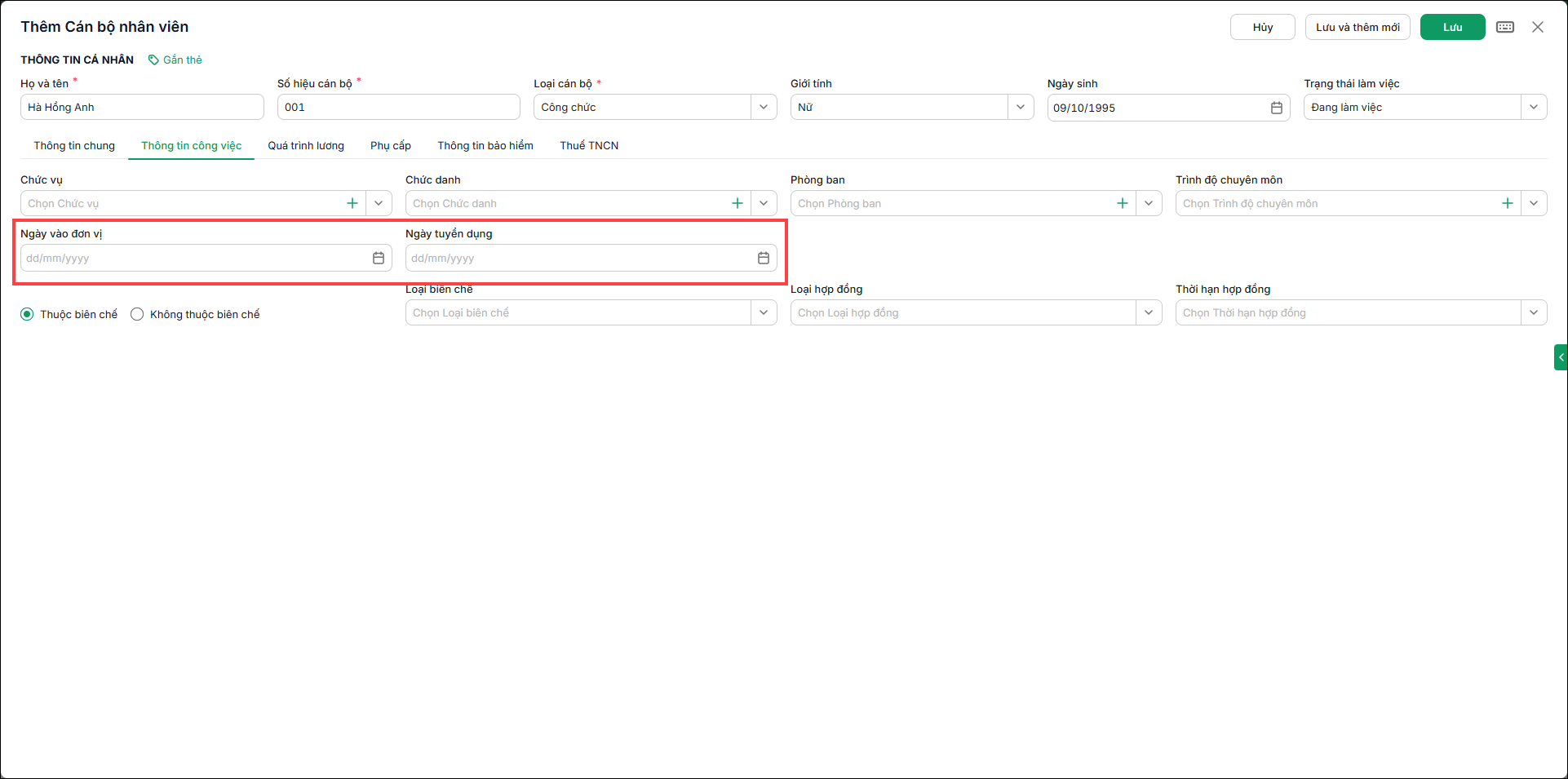Switch to the Thuế TNCN tab
This screenshot has width=1568, height=779.
[x=589, y=145]
